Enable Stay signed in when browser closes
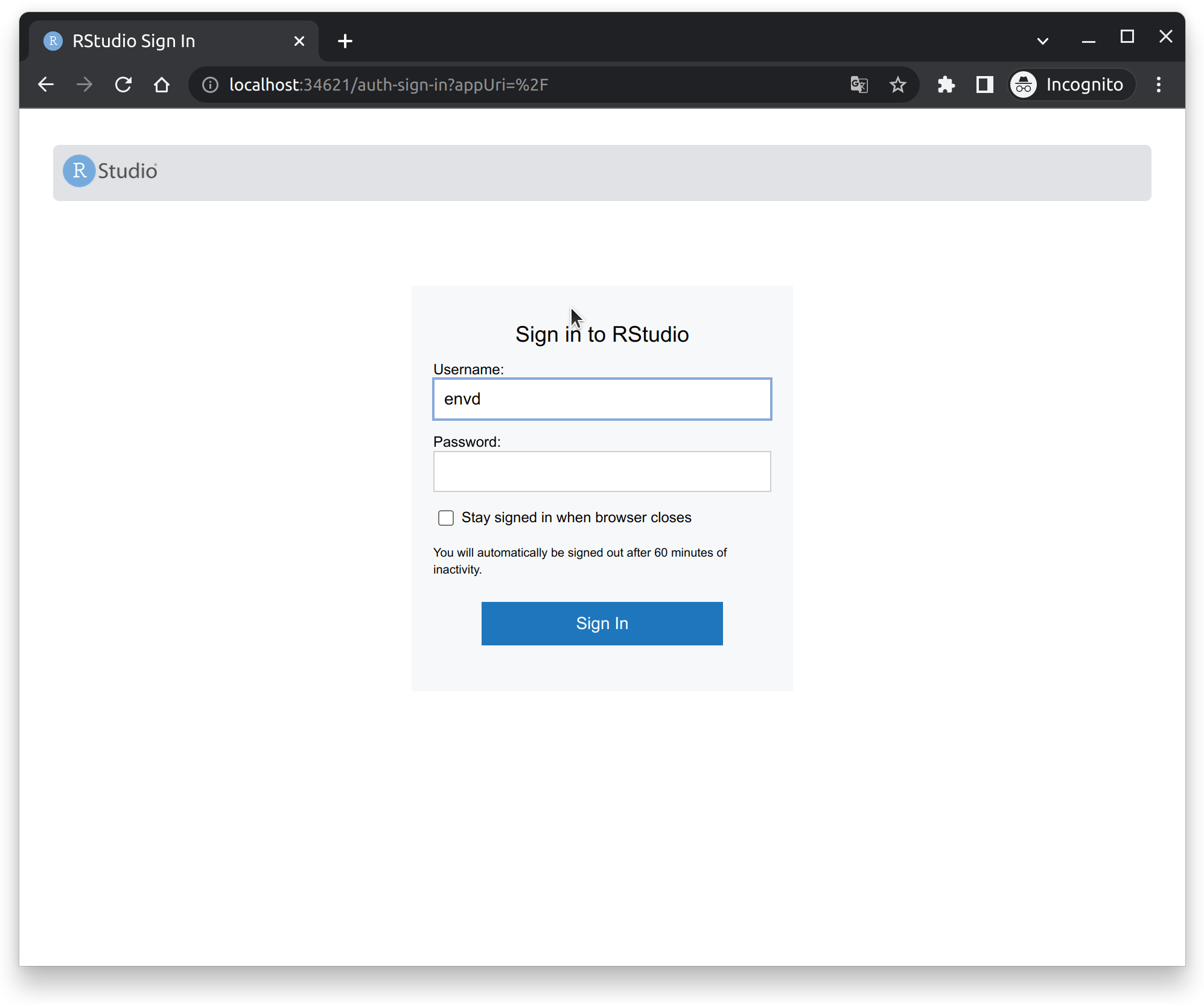 click(x=446, y=518)
